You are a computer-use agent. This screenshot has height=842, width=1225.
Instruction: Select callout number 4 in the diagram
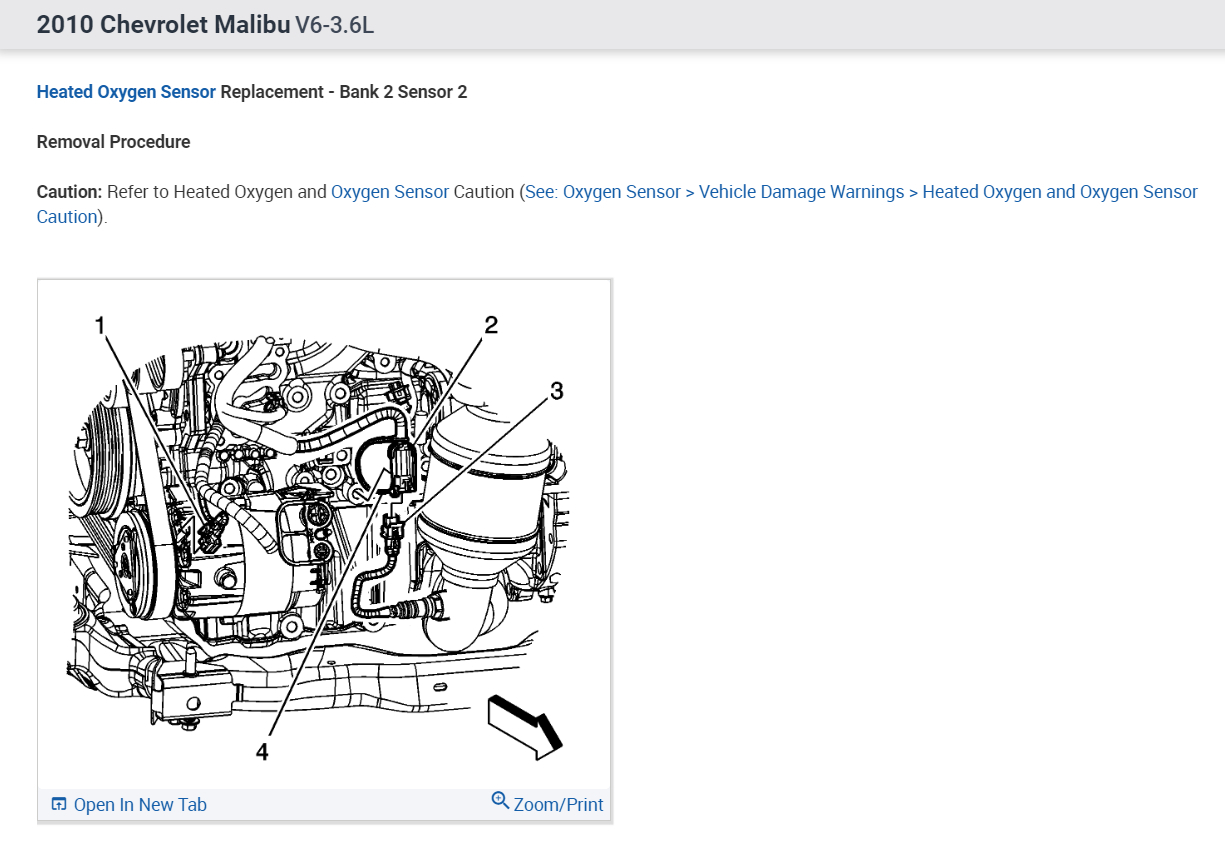(x=262, y=751)
